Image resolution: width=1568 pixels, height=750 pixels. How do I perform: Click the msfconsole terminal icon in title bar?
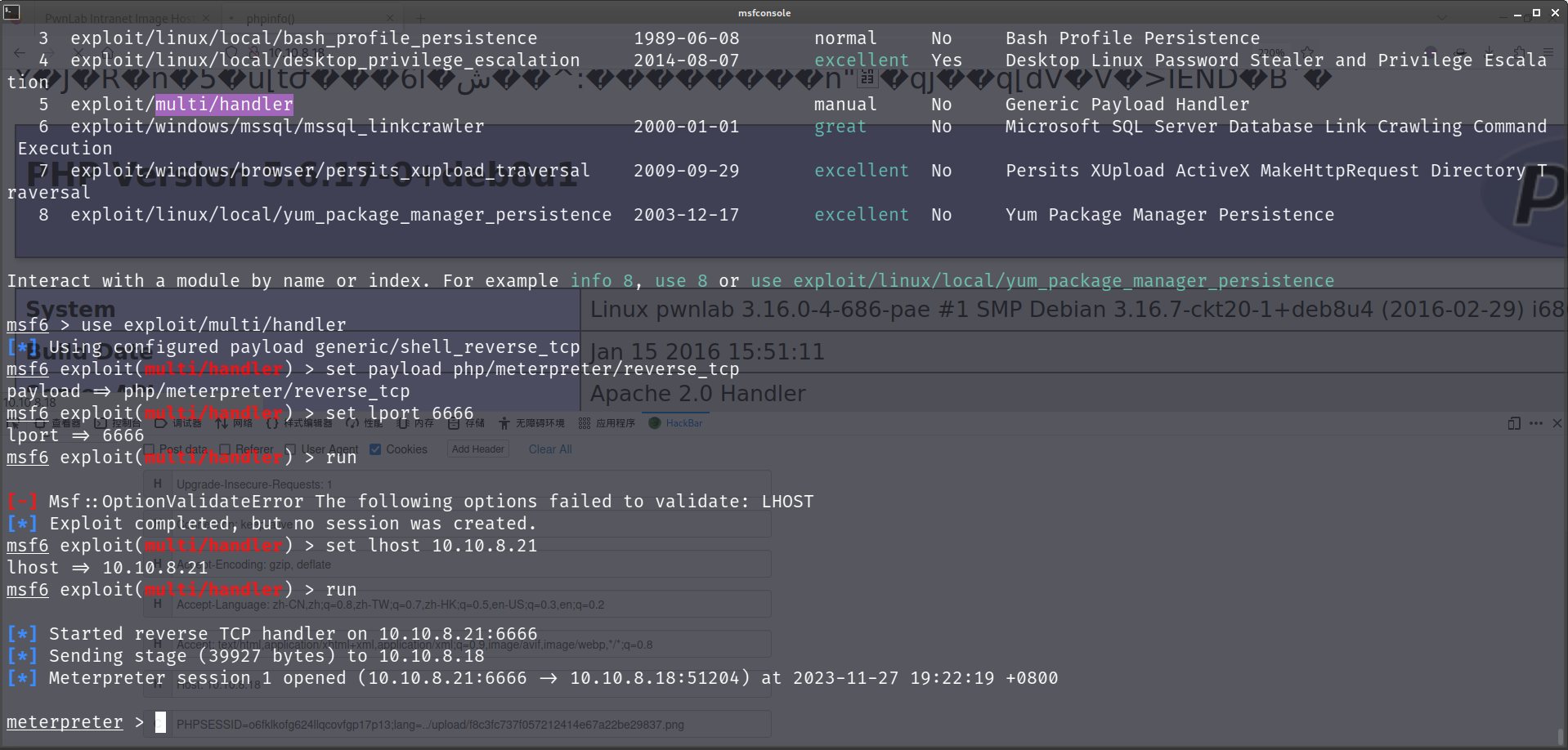(12, 11)
